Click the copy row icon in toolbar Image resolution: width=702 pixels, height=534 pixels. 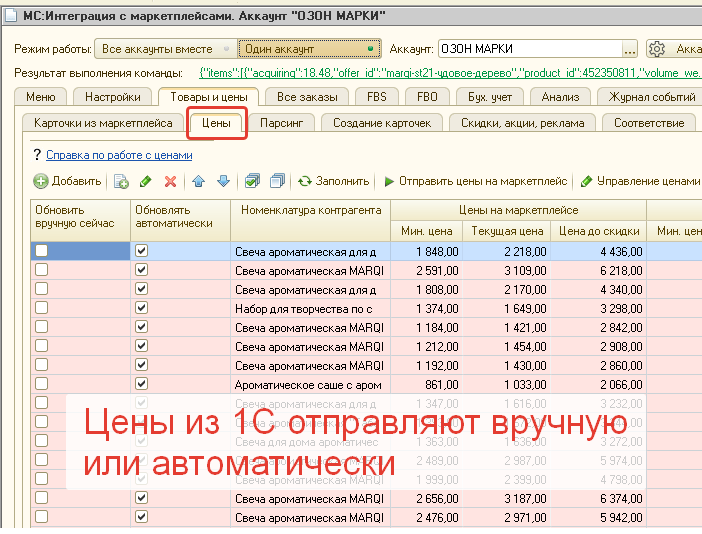coord(121,181)
